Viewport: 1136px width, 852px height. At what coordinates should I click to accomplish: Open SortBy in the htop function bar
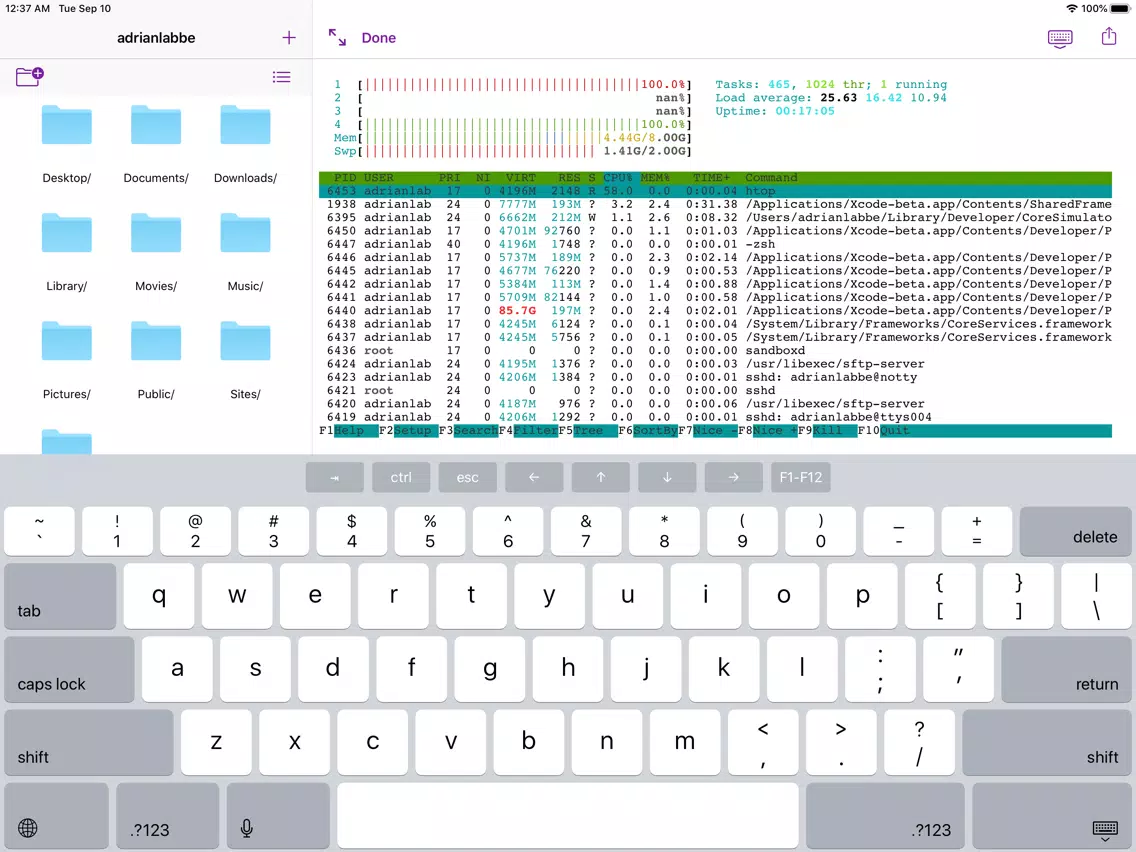pos(648,430)
